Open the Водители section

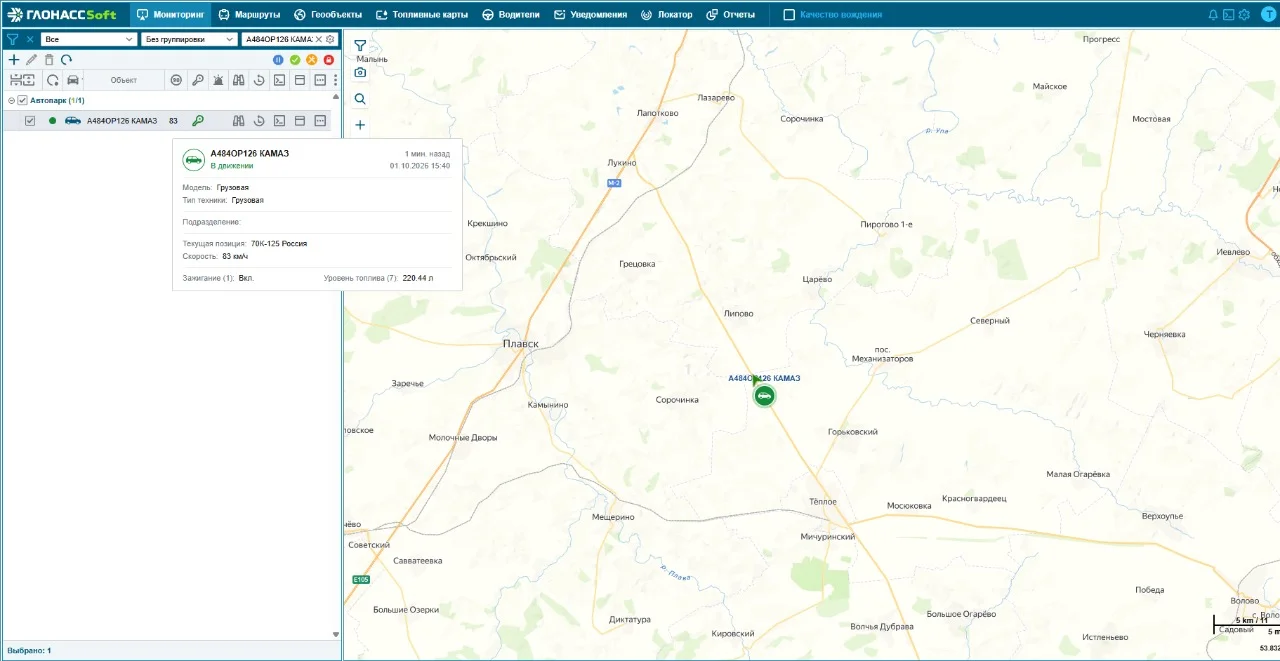[511, 15]
